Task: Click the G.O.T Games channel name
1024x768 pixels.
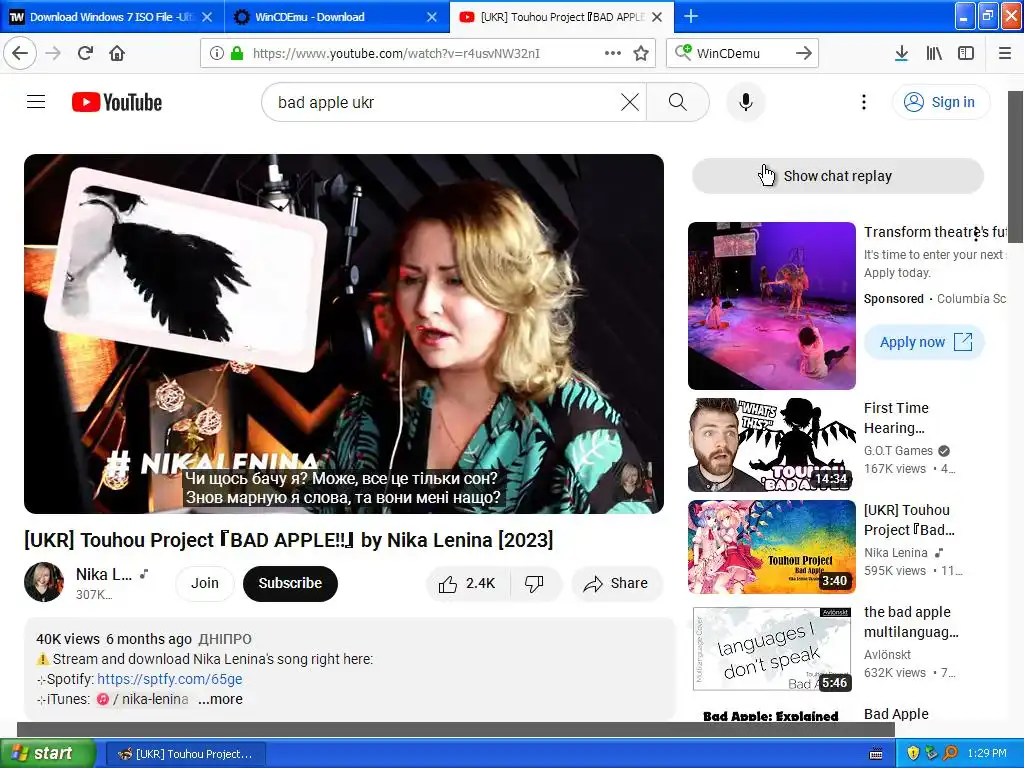Action: [899, 451]
